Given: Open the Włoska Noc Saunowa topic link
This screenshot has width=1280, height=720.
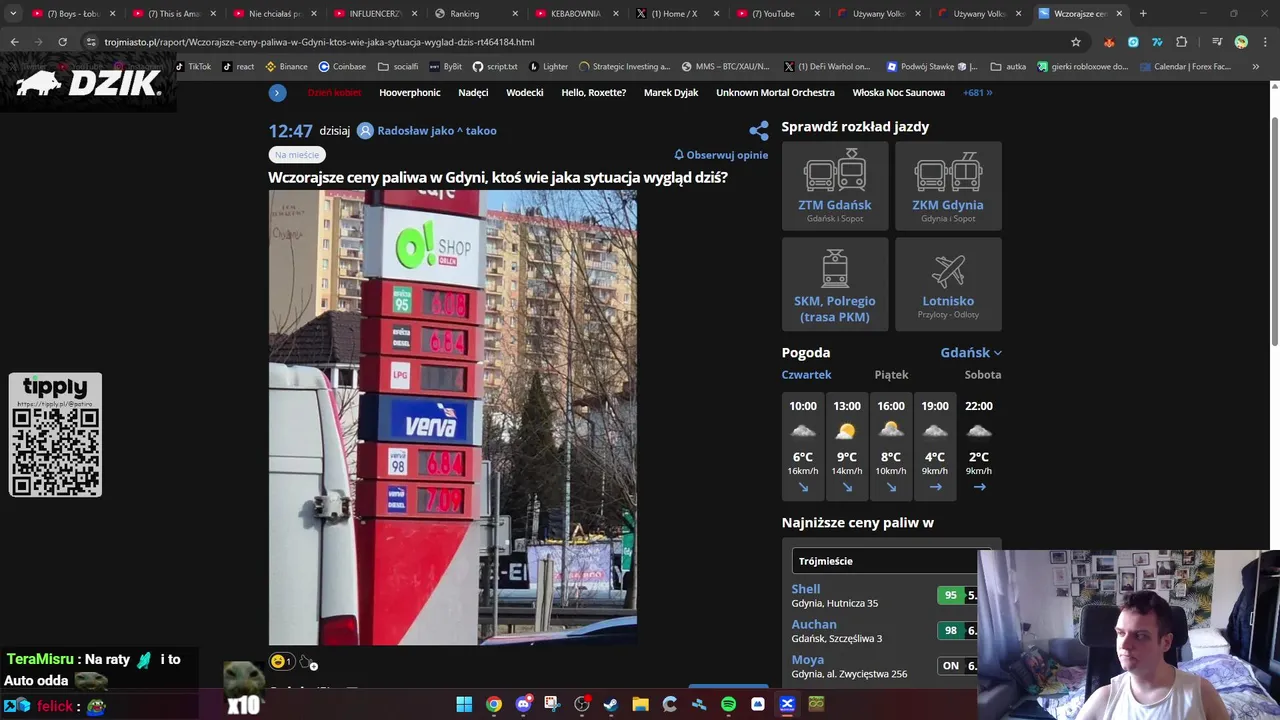Looking at the screenshot, I should (898, 93).
